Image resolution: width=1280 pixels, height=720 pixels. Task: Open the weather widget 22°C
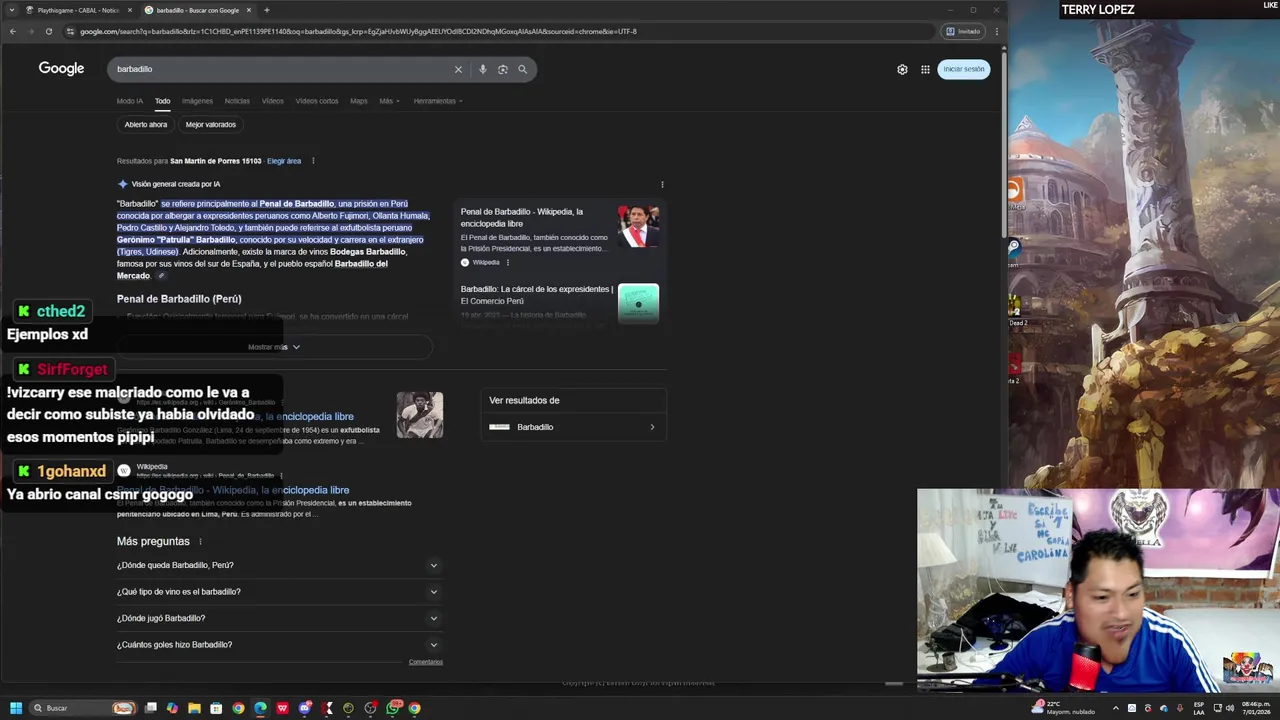(1065, 707)
